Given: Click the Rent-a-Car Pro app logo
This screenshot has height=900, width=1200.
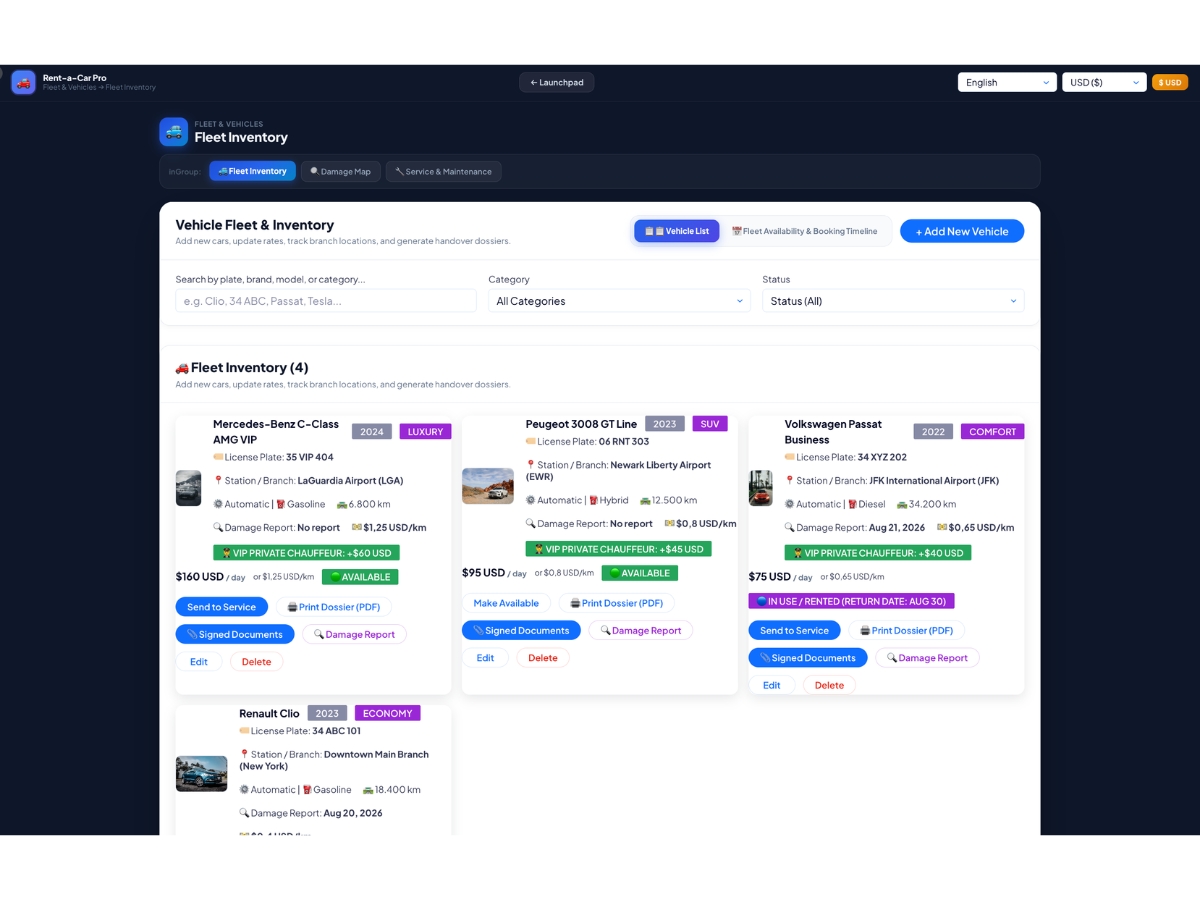Looking at the screenshot, I should [x=23, y=82].
